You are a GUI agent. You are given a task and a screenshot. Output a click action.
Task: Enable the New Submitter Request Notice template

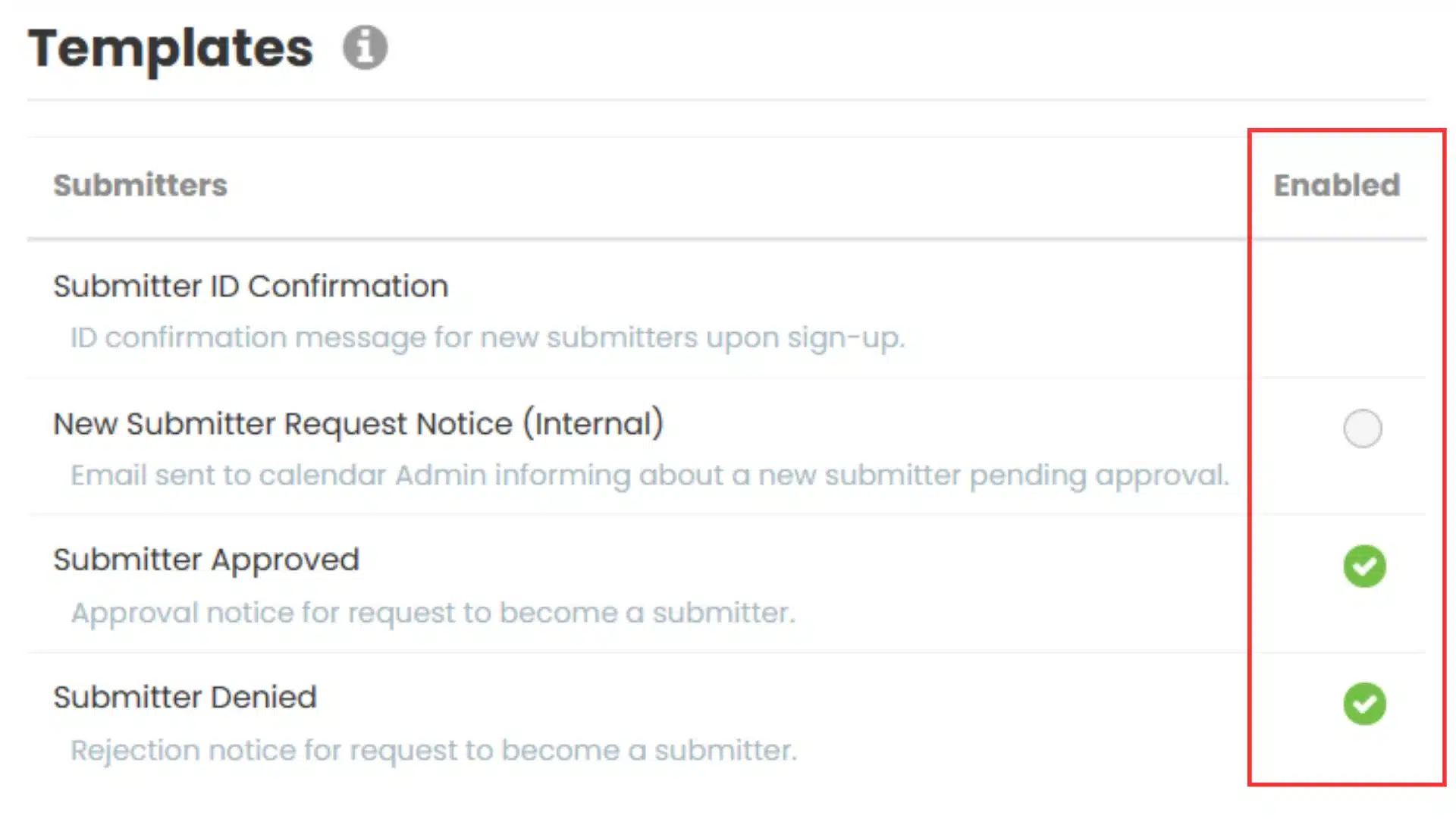(x=1363, y=429)
